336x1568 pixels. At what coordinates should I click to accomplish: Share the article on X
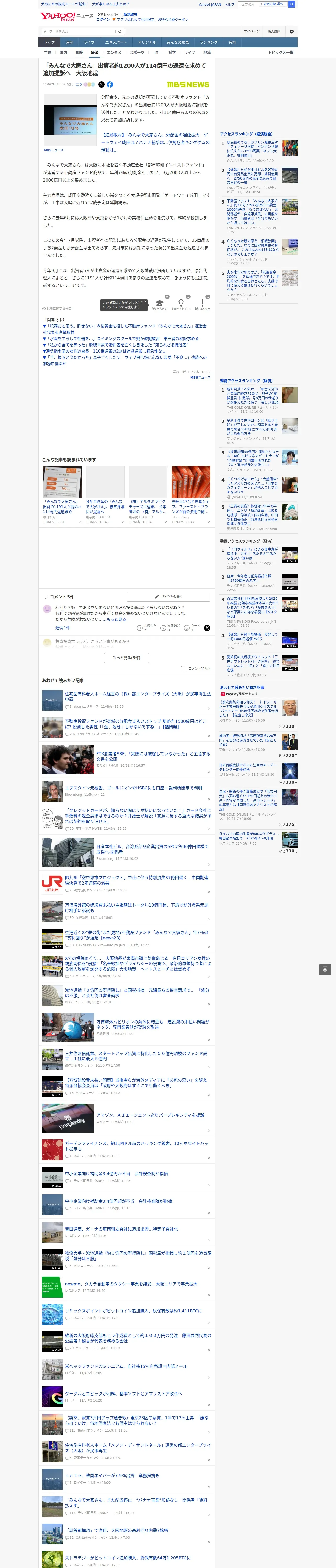coord(101,85)
